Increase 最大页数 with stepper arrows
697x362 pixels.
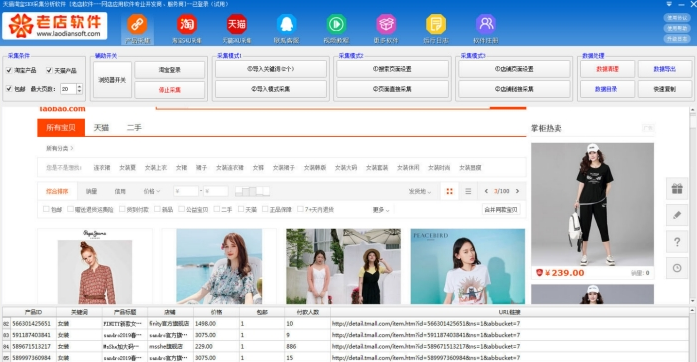click(80, 86)
